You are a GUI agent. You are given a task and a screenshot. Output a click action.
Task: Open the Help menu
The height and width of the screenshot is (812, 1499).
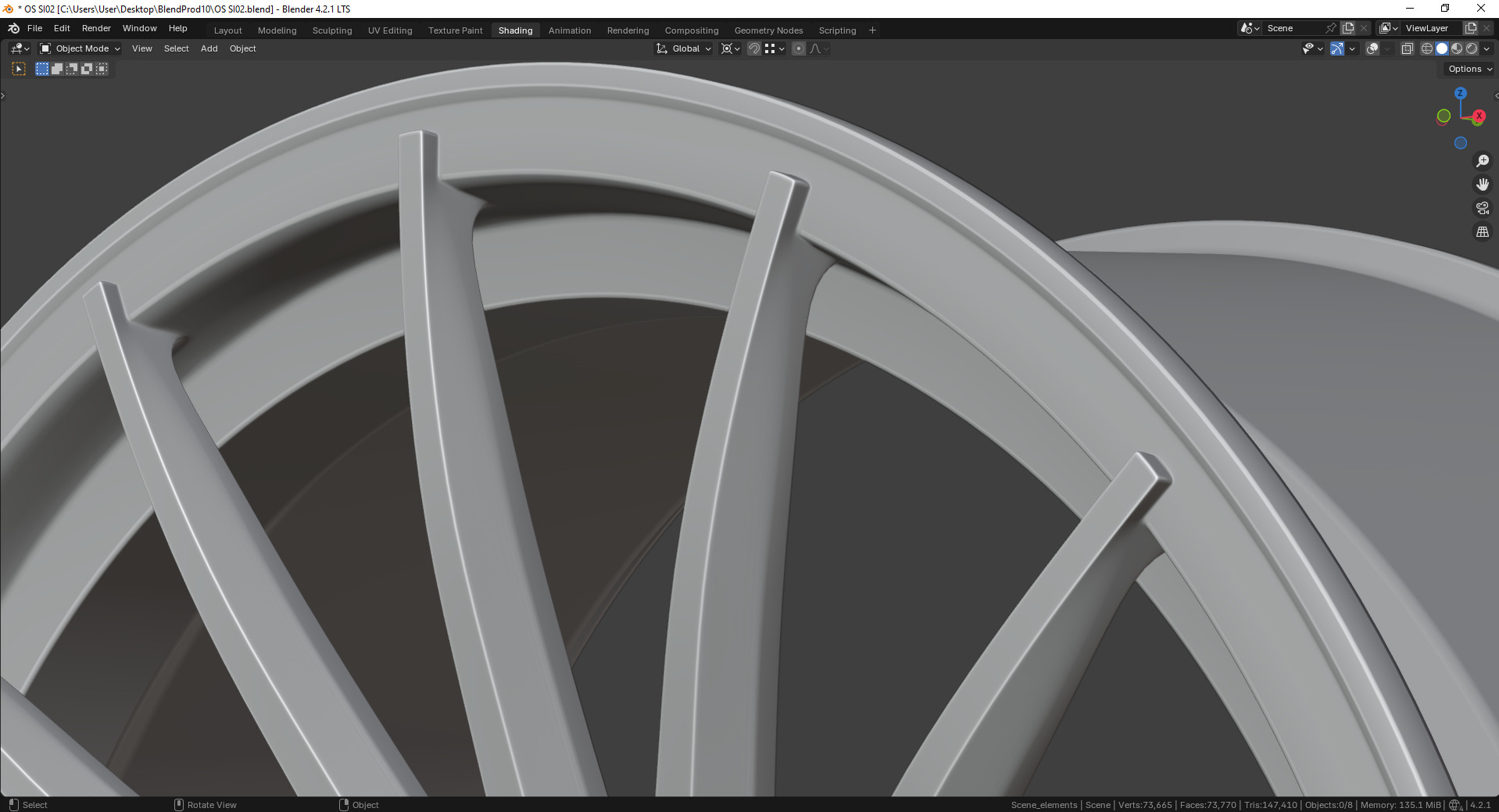point(177,28)
